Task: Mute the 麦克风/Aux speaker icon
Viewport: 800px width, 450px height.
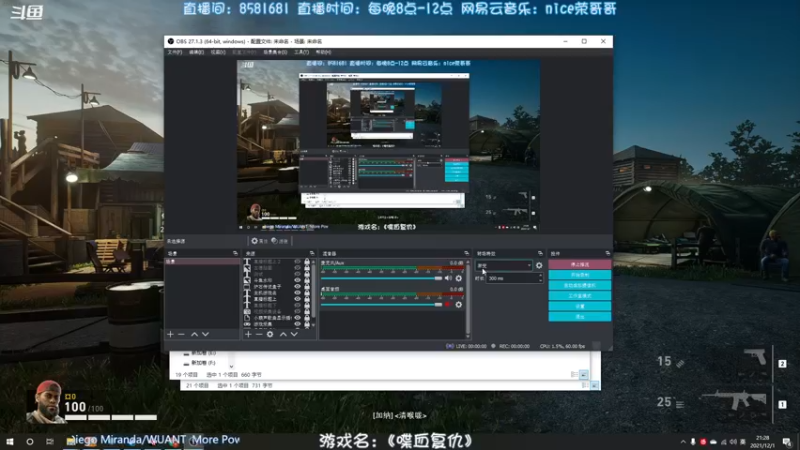Action: [x=448, y=278]
